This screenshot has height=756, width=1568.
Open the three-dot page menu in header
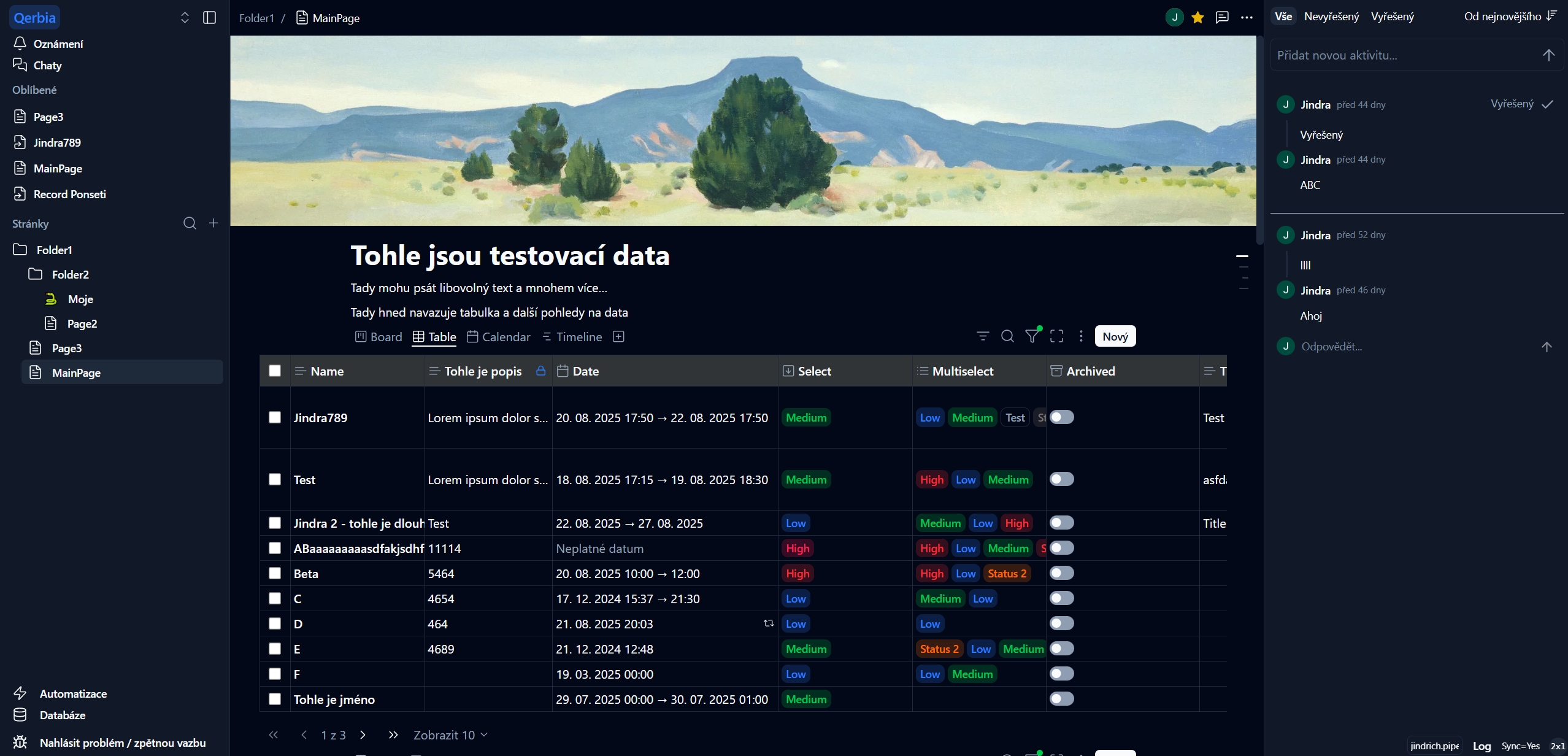[1247, 18]
